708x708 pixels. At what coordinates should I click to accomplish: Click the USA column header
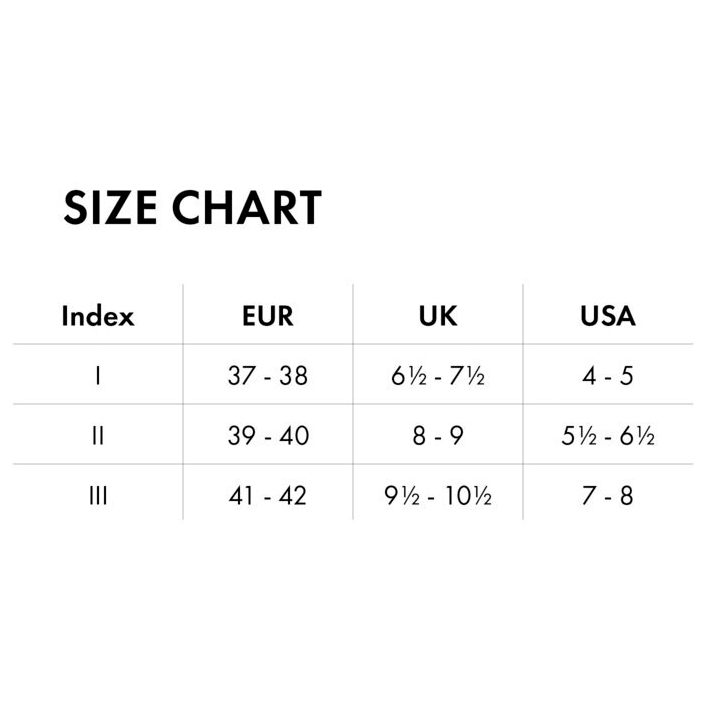coord(608,316)
